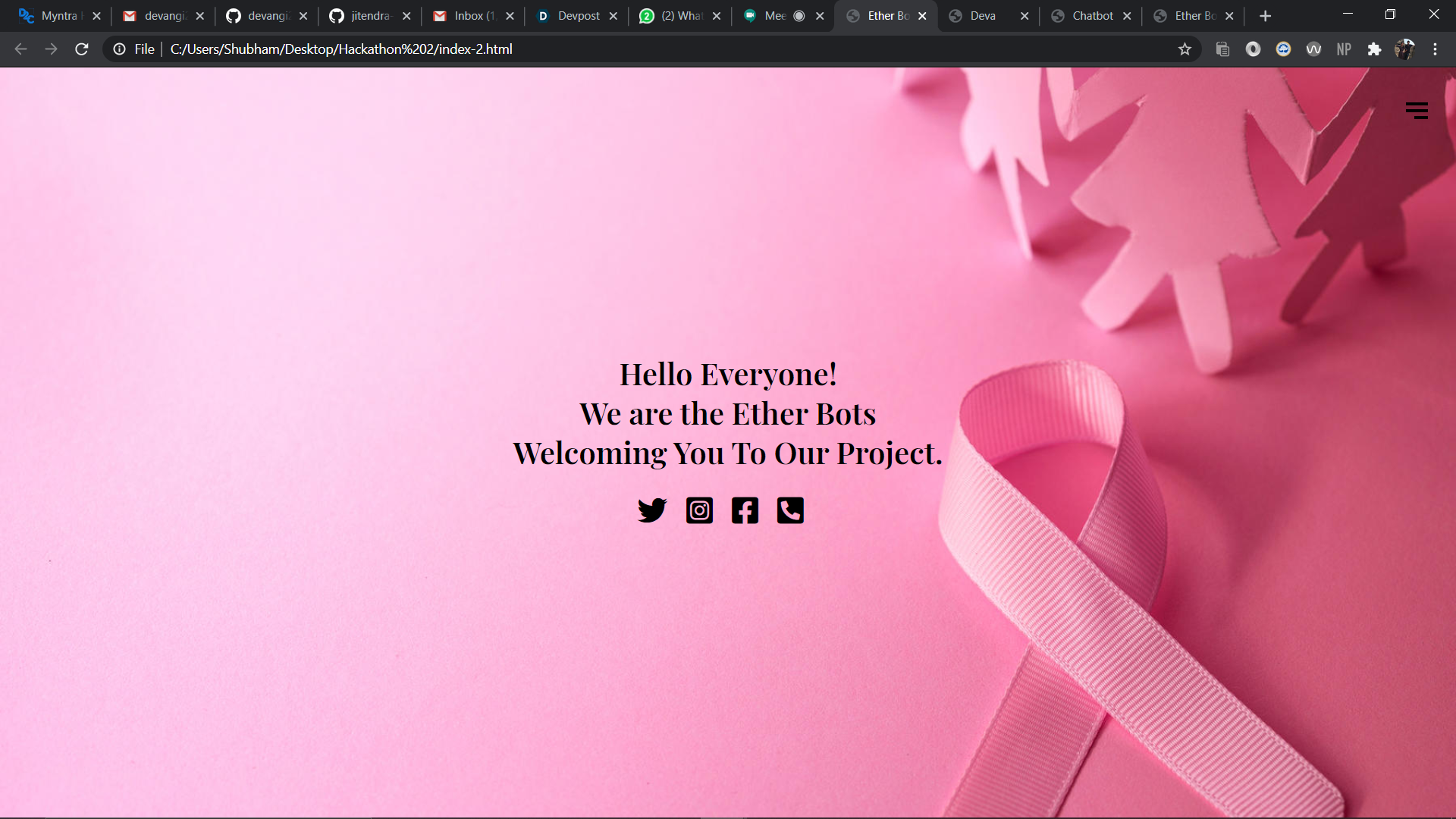Open the hamburger menu on page

(1417, 111)
